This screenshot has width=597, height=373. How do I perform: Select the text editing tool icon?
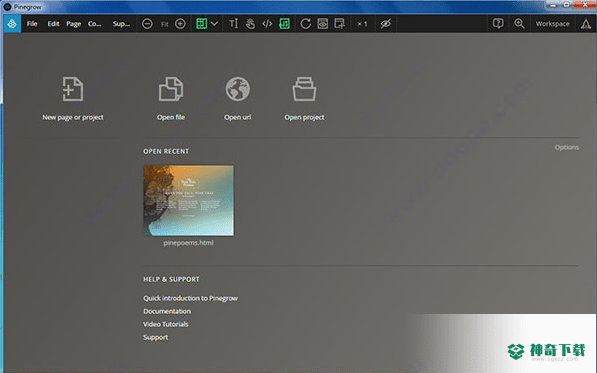[x=233, y=24]
